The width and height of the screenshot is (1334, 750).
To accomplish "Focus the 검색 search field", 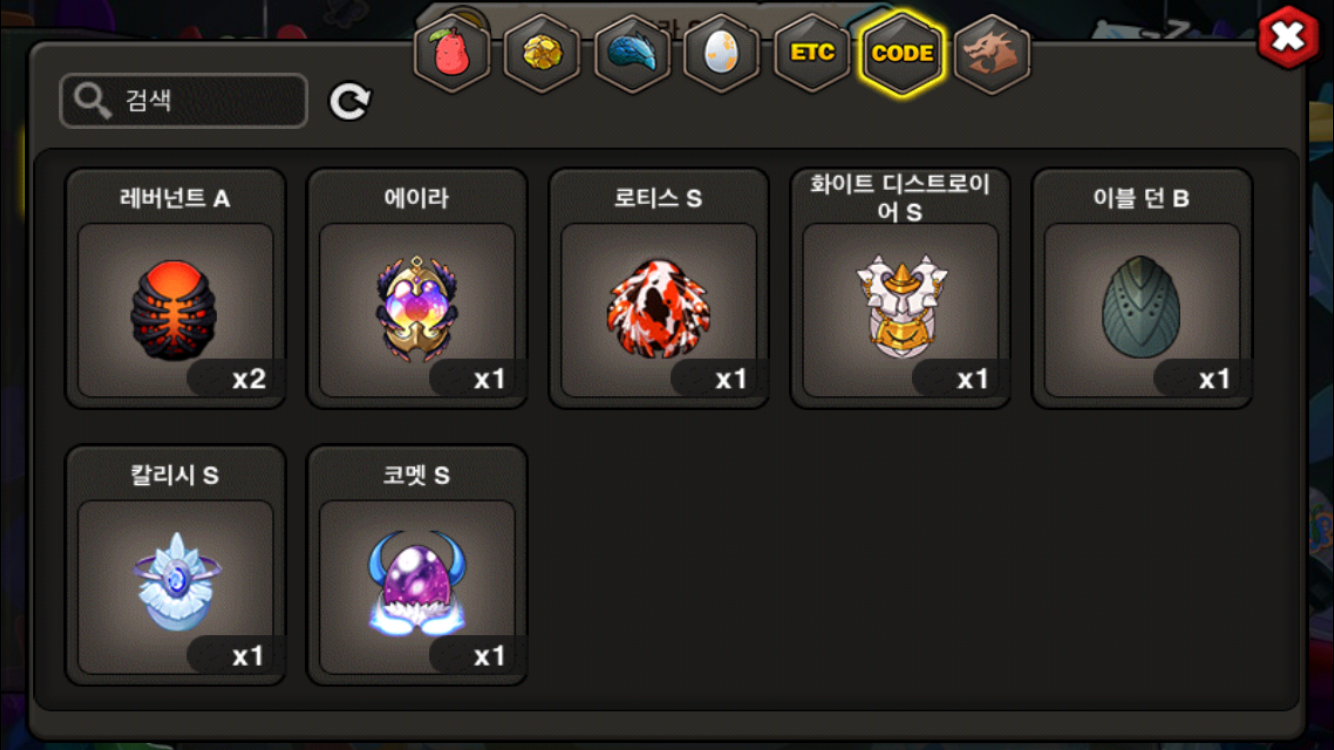I will 184,101.
